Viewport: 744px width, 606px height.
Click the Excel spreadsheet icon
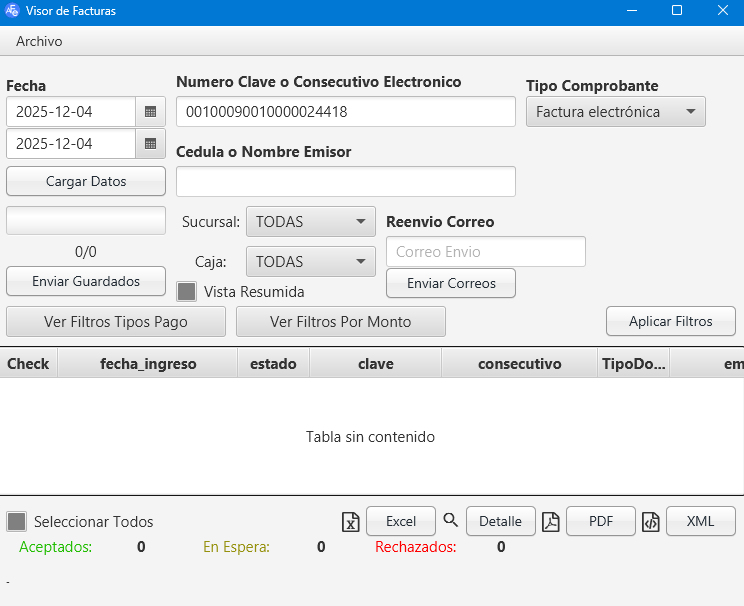350,522
